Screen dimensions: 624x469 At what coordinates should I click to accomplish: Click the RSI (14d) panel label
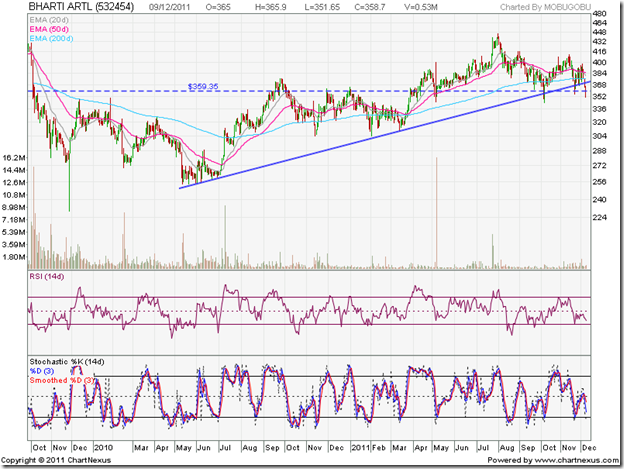[x=47, y=276]
